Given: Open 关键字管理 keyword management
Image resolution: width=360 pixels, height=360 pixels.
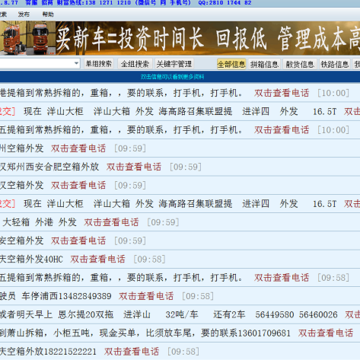Looking at the screenshot, I should coord(174,64).
